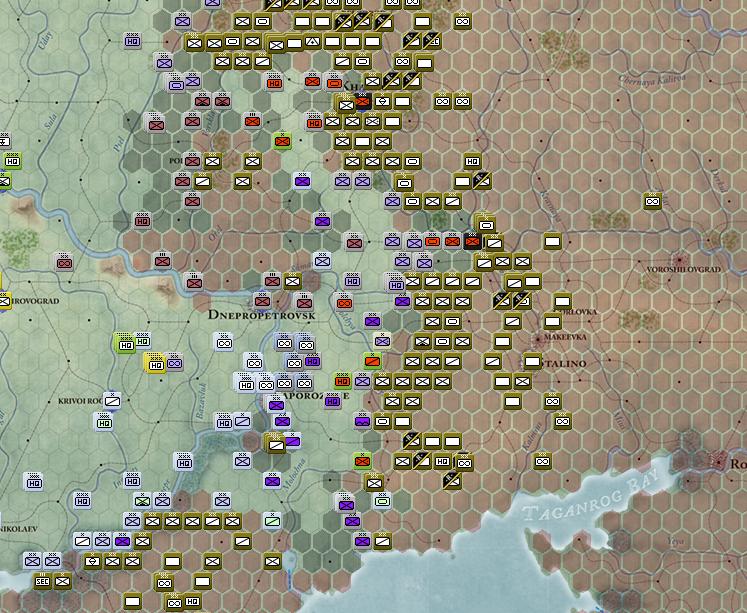Select the Soviet diamond-symbol counter east of Kharkov
The height and width of the screenshot is (613, 747).
tap(383, 101)
